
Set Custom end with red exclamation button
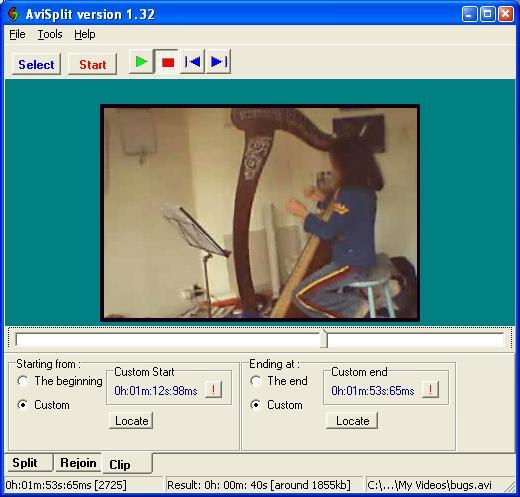pos(430,389)
